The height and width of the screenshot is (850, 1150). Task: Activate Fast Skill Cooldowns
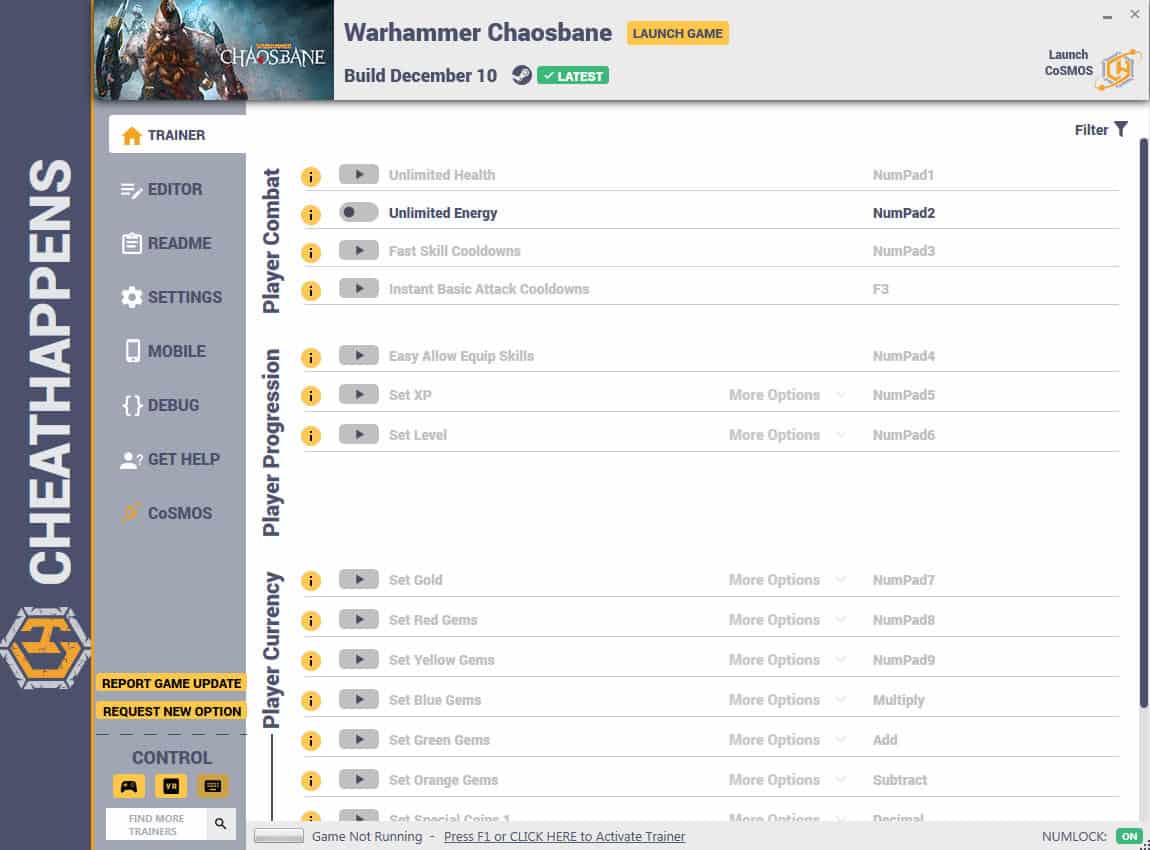click(359, 251)
